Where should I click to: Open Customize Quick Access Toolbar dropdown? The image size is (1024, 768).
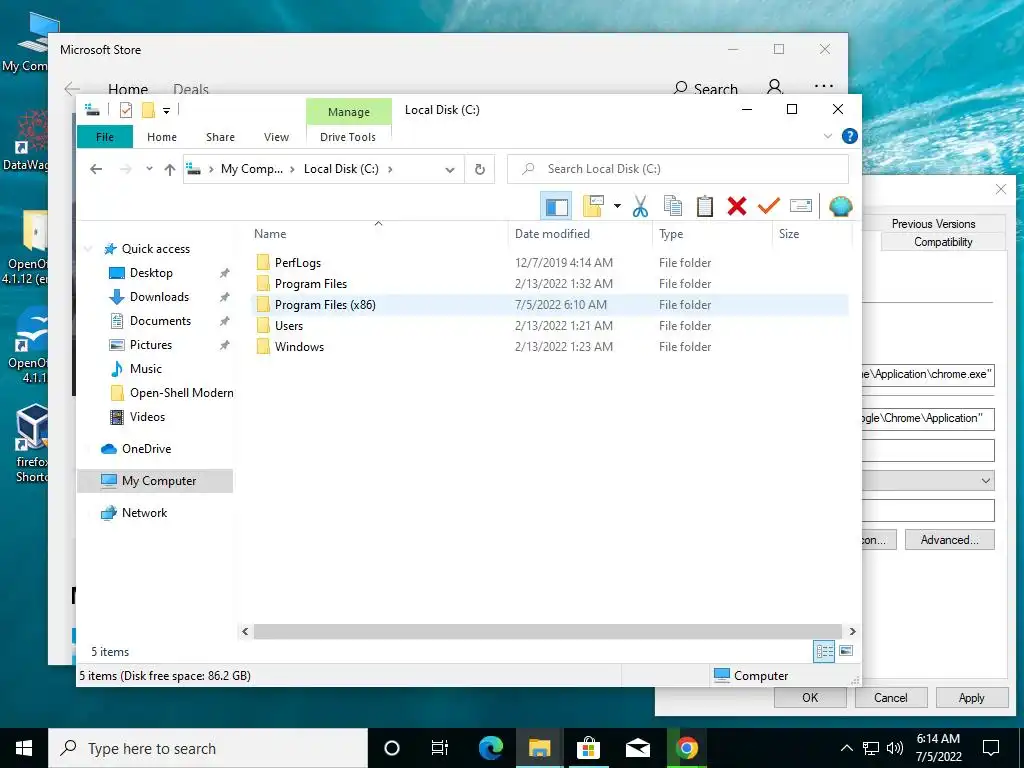pyautogui.click(x=167, y=110)
